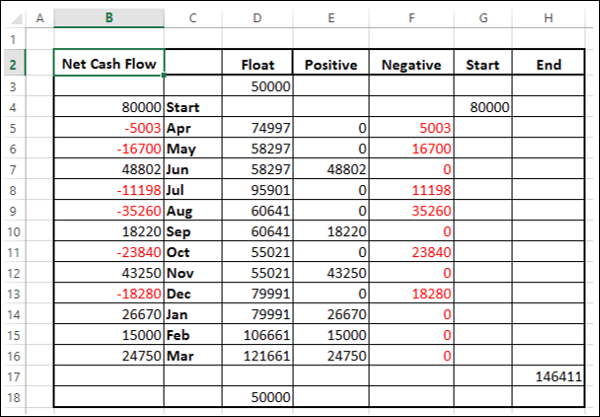The height and width of the screenshot is (417, 600).
Task: Select column D header
Action: click(258, 18)
